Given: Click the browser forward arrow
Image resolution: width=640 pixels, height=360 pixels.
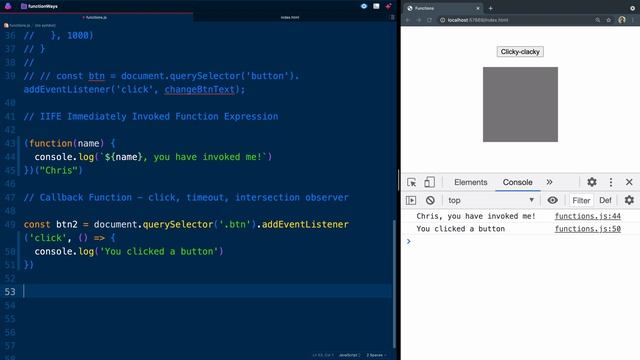Looking at the screenshot, I should click(x=418, y=20).
